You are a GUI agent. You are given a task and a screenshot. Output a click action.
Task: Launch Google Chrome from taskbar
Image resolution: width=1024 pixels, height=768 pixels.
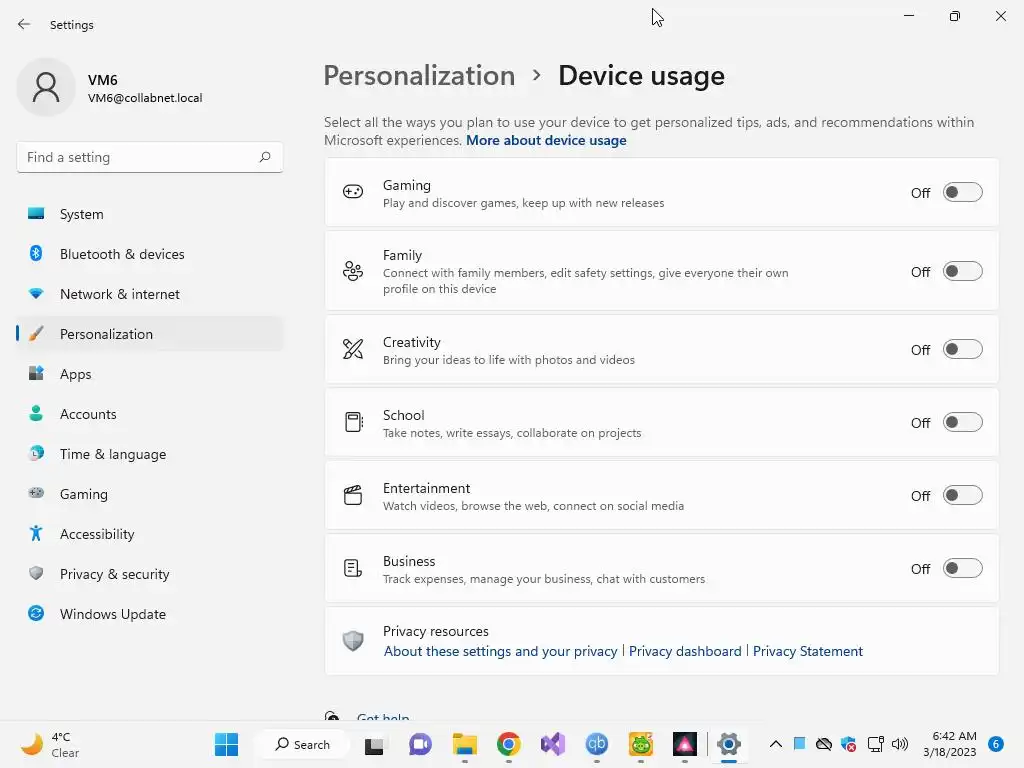(509, 744)
